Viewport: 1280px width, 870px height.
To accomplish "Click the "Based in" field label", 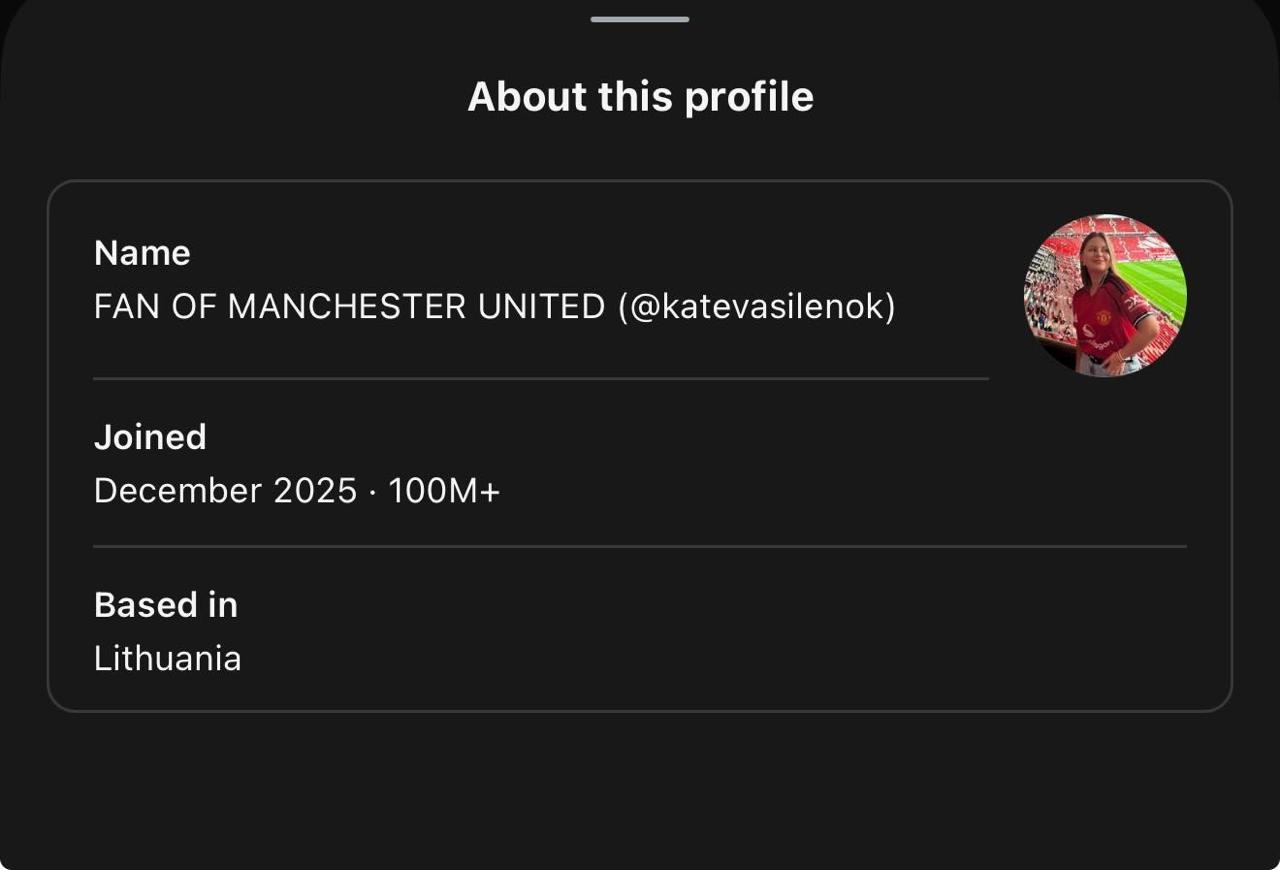I will [166, 605].
